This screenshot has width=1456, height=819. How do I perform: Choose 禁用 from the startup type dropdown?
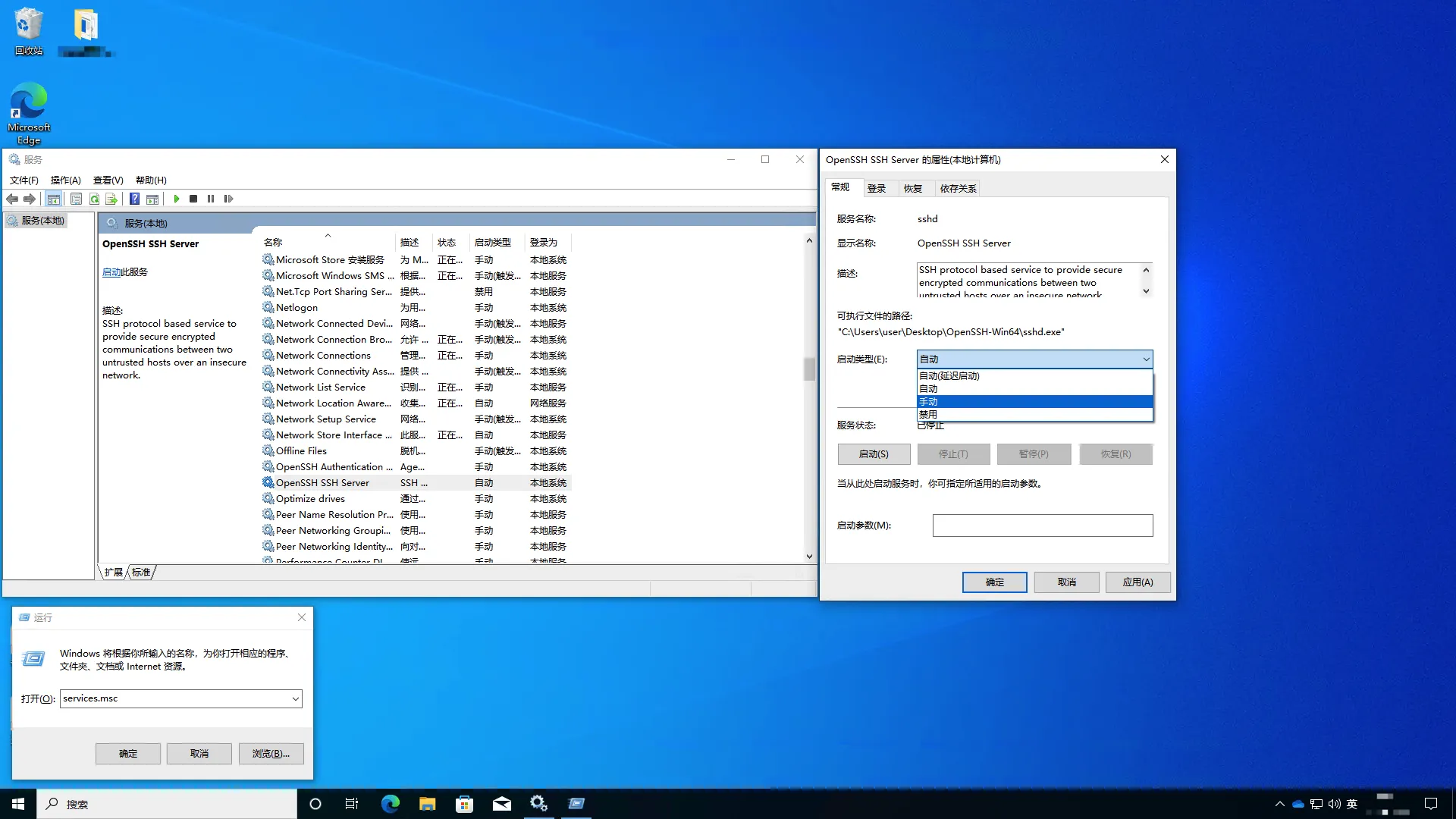click(1034, 415)
